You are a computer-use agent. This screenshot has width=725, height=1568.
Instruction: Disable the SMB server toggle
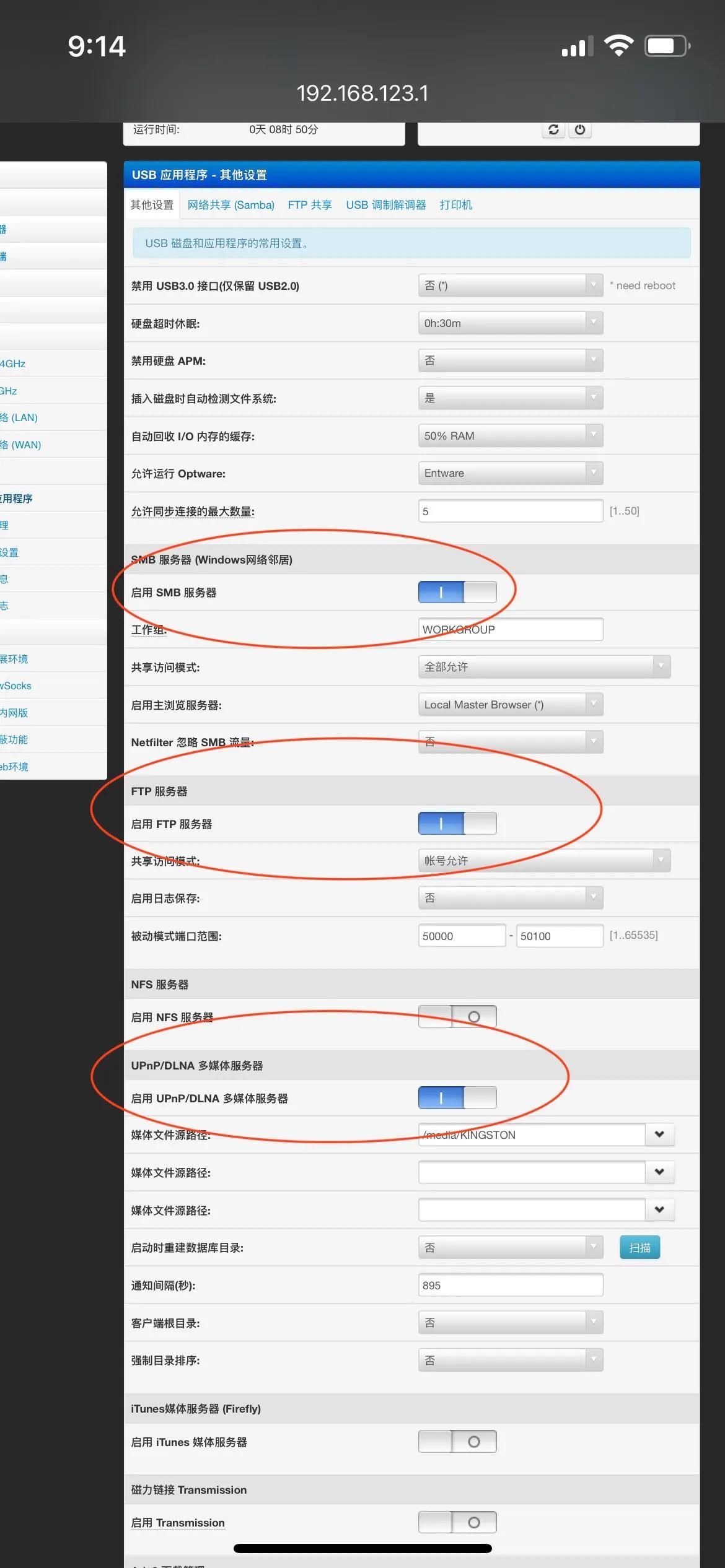[457, 592]
